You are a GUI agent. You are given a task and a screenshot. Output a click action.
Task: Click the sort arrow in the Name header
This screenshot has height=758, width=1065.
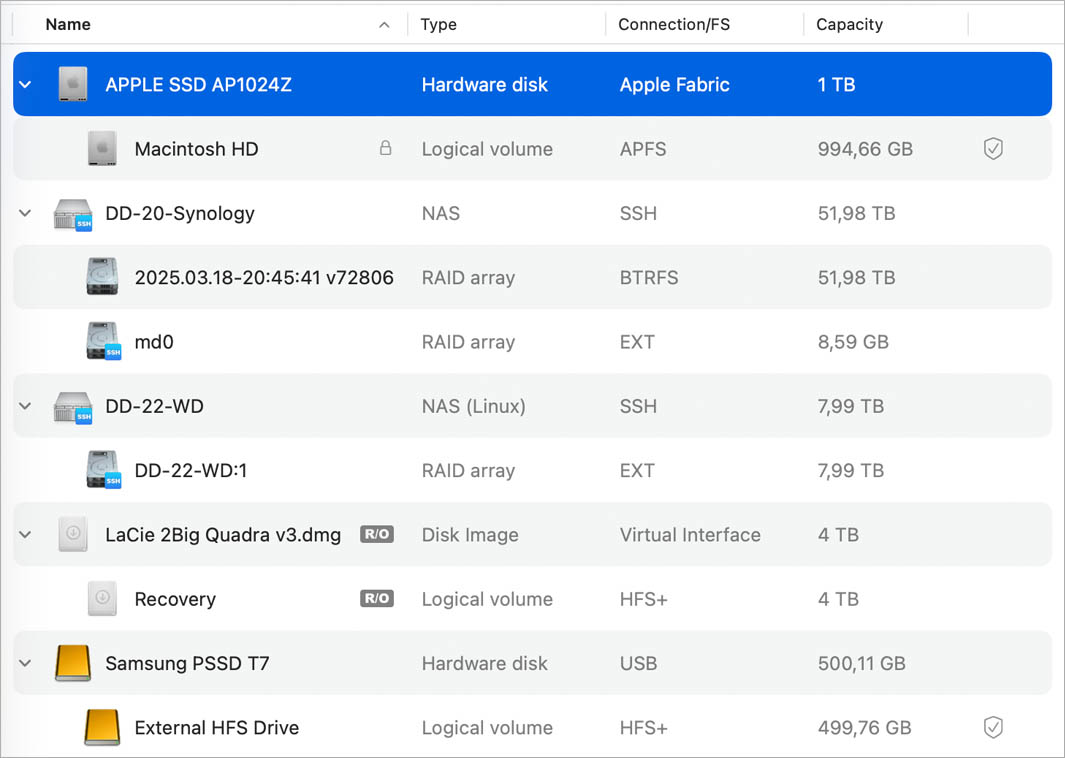pos(385,23)
